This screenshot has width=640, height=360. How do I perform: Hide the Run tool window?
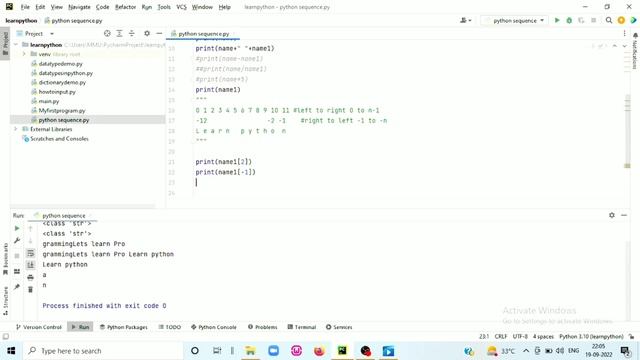pos(624,215)
